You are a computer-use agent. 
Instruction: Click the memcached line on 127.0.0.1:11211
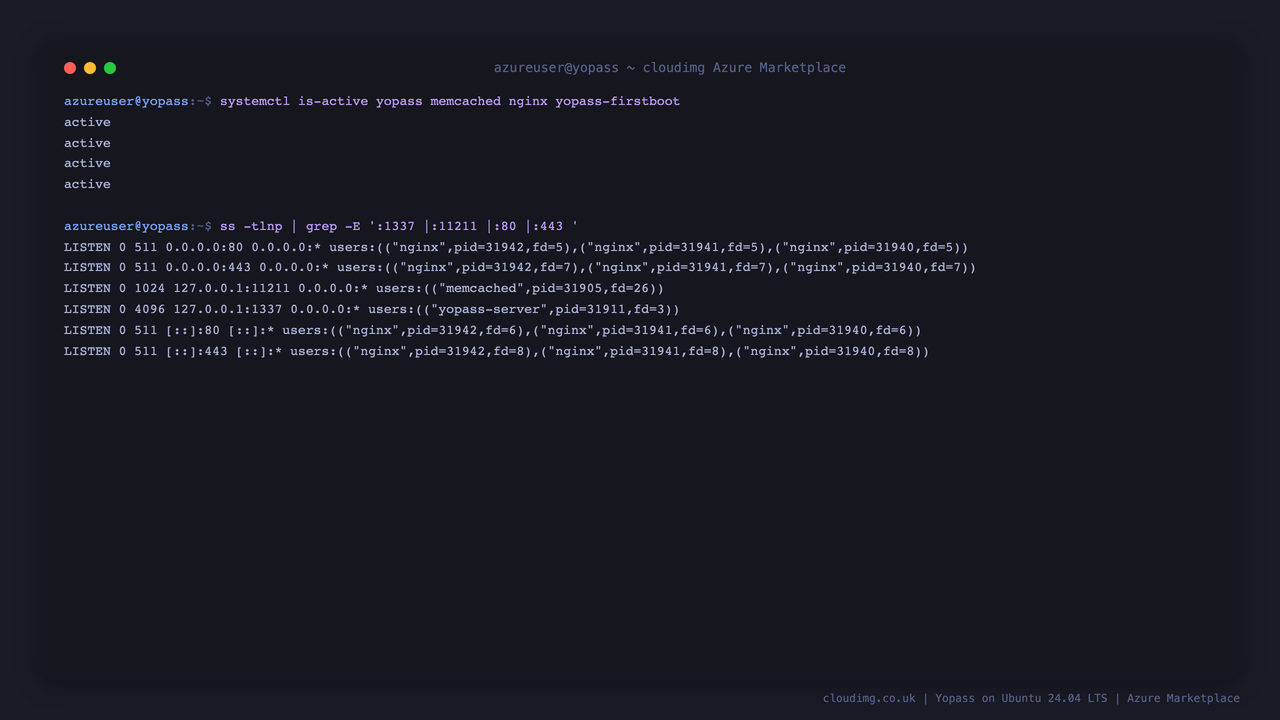coord(364,288)
